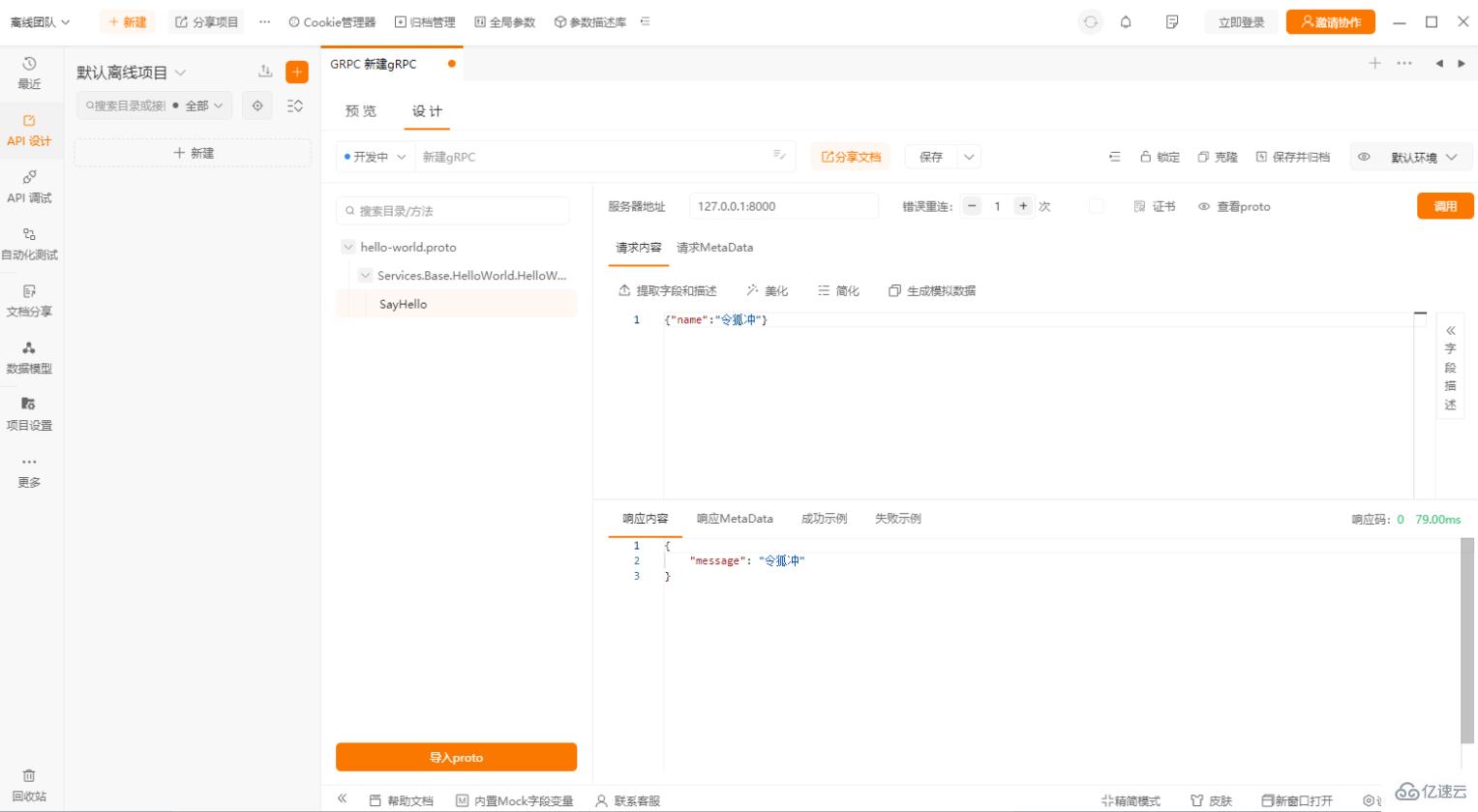Open the 全部 filter dropdown
This screenshot has width=1478, height=812.
pos(202,105)
